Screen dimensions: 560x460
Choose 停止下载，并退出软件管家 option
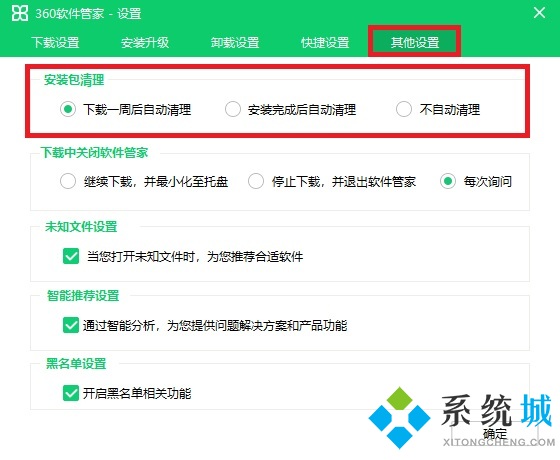256,181
